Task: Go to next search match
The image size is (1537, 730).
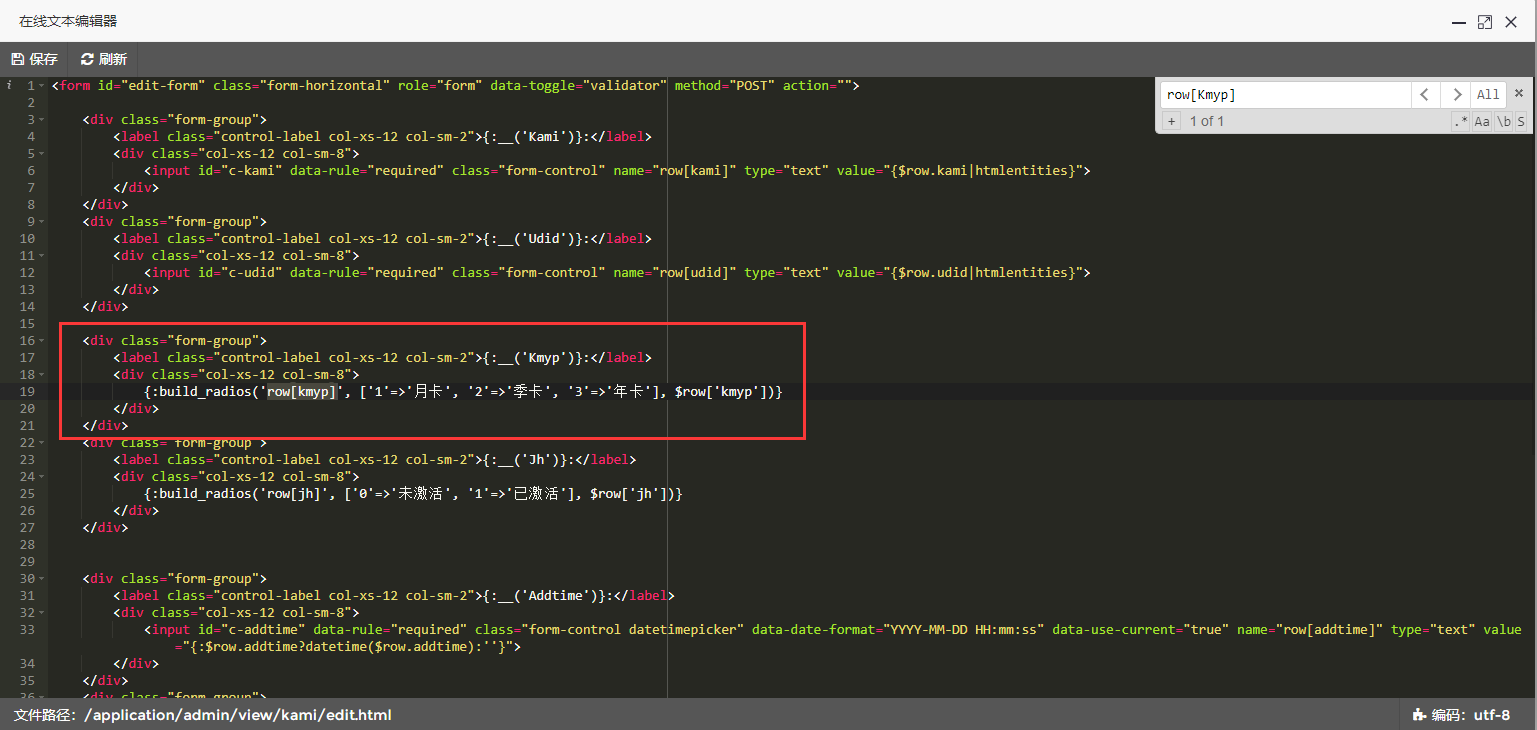Action: pyautogui.click(x=1456, y=95)
